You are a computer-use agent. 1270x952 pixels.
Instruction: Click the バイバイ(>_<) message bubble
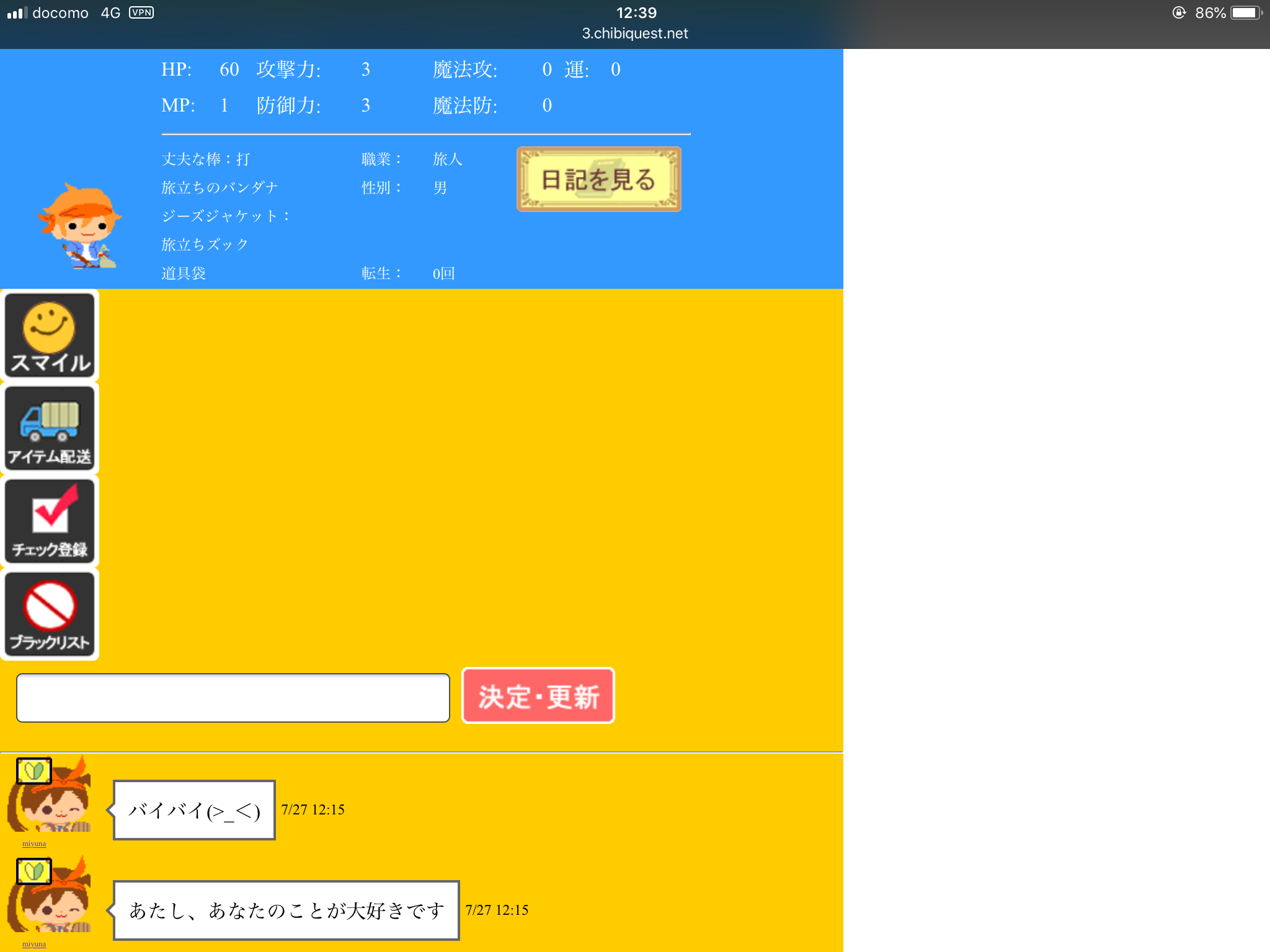point(194,810)
